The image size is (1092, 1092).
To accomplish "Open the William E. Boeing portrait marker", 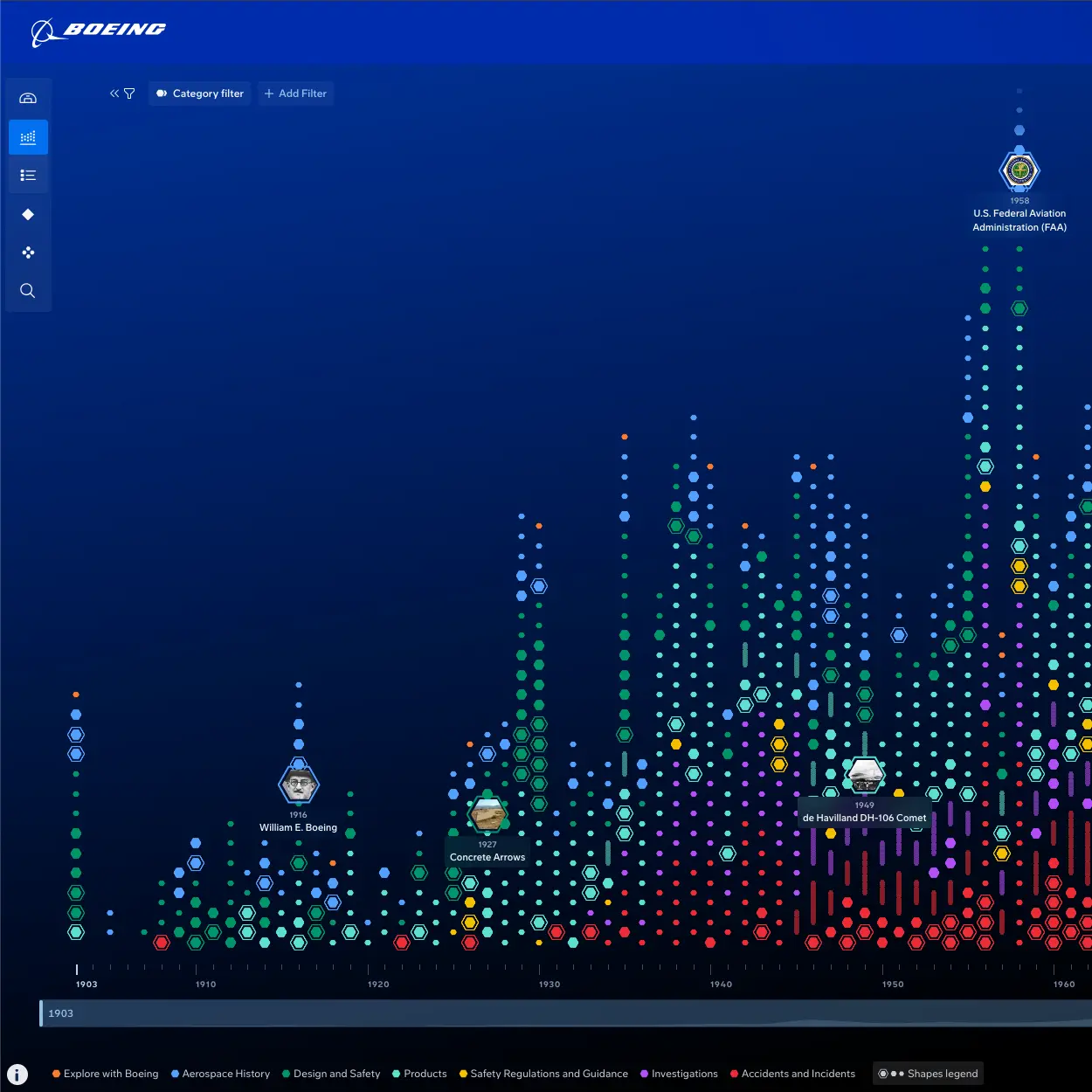I will point(299,784).
